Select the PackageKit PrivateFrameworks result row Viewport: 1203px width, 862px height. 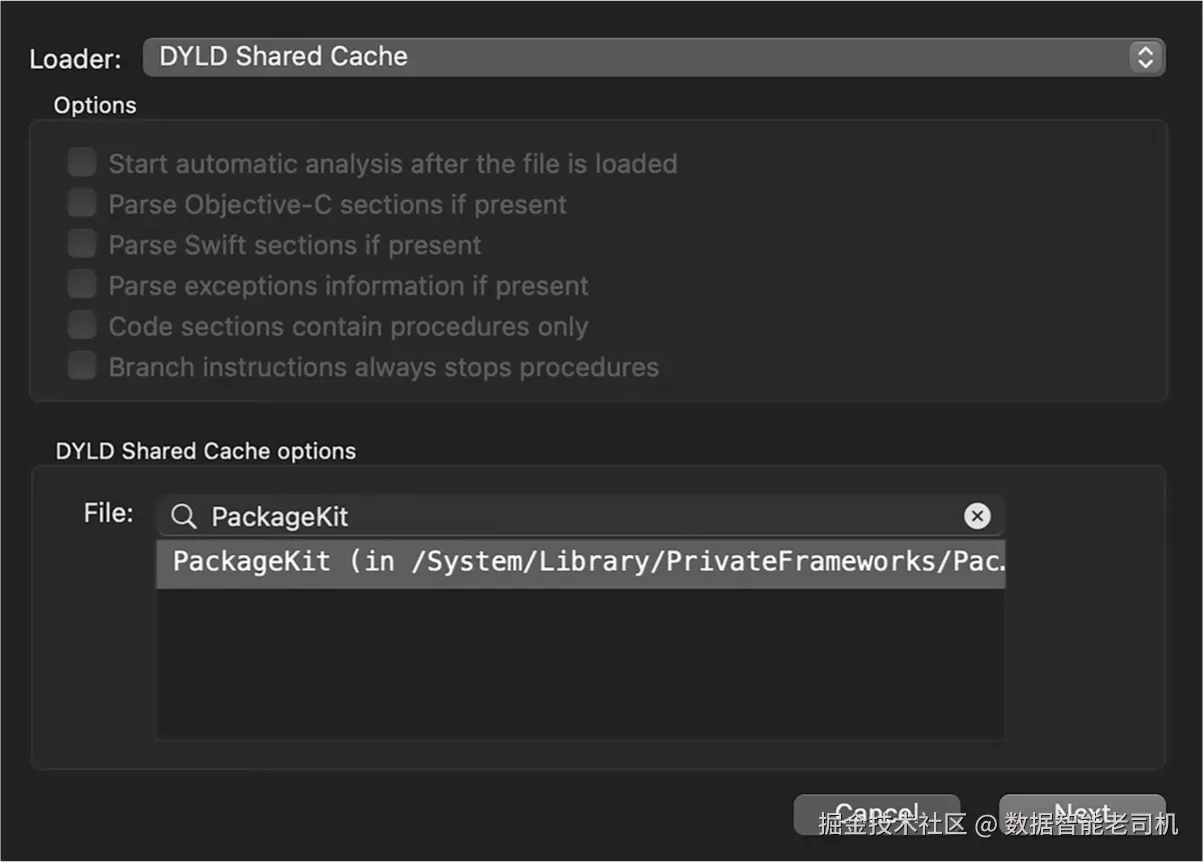click(580, 562)
